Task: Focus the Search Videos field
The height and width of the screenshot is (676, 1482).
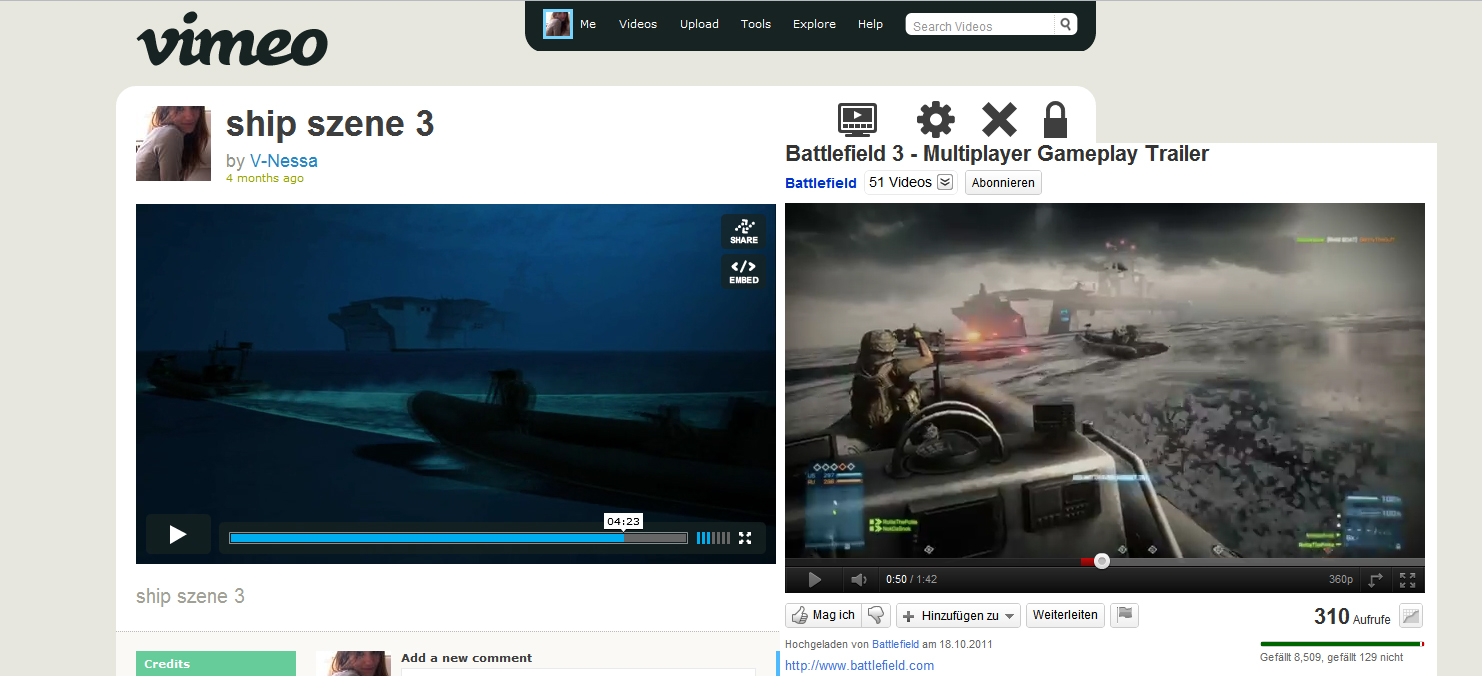Action: click(980, 25)
